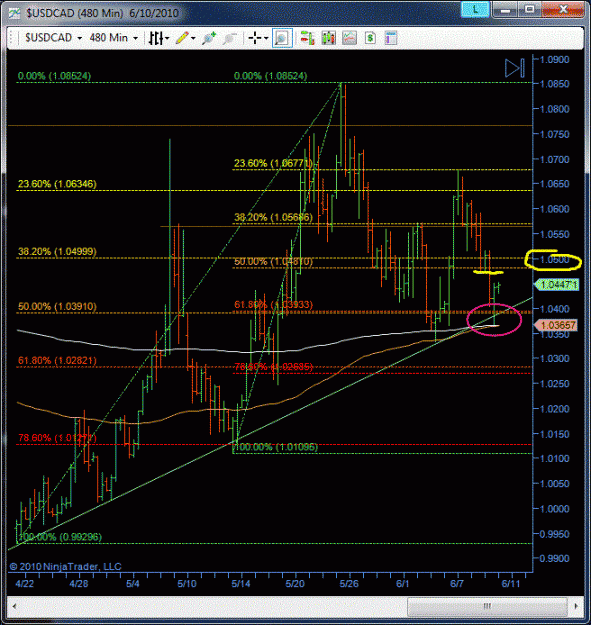
Task: Click the 100.00% (0.99296) Fibonacci label
Action: [x=60, y=537]
